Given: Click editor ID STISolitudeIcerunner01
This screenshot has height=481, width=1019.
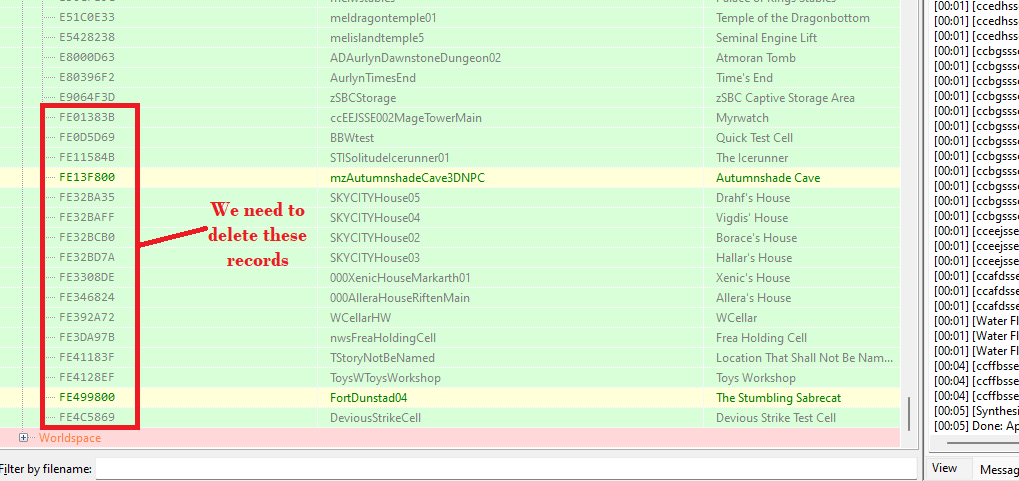Looking at the screenshot, I should pos(390,158).
